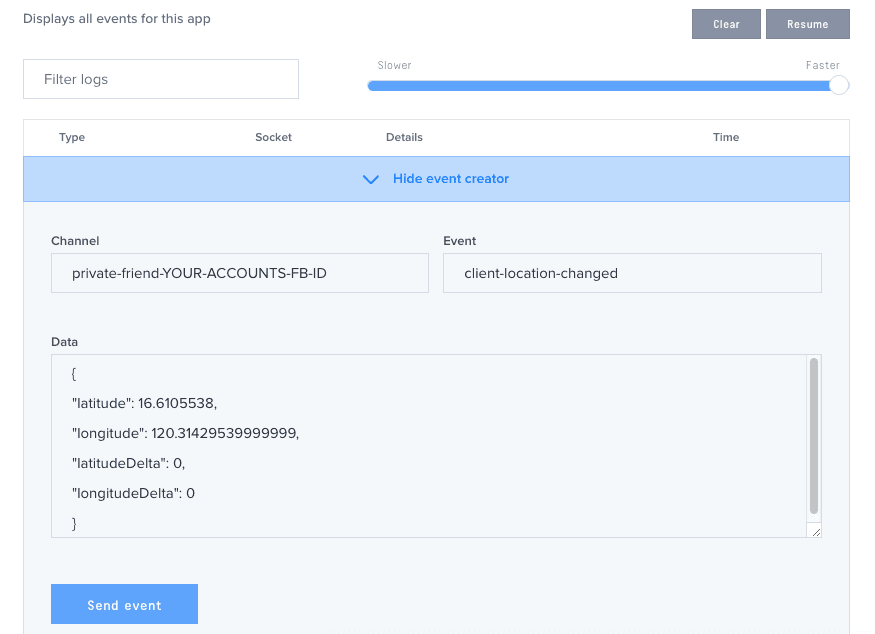Screen dimensions: 875x634
Task: Click the Data textarea vertical scrollbar
Action: tap(814, 435)
